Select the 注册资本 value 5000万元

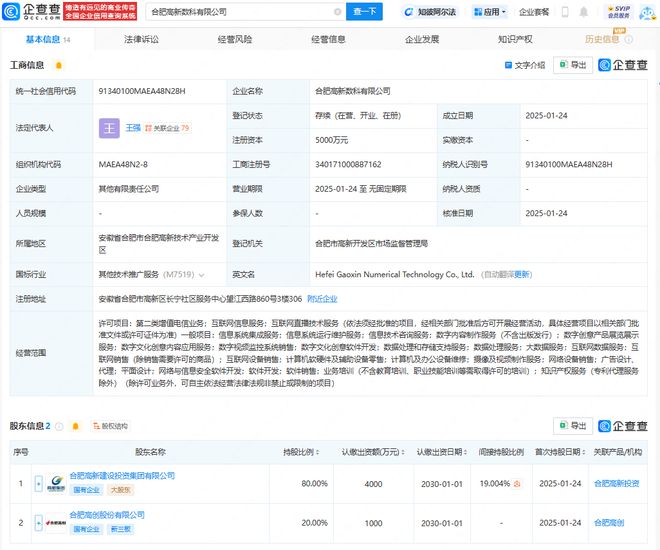pos(331,140)
